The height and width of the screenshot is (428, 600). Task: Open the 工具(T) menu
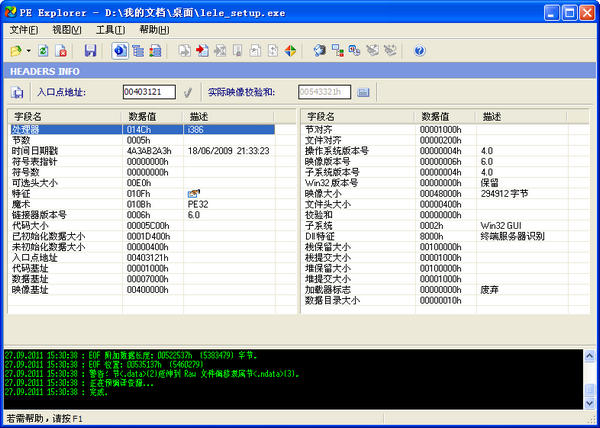[109, 30]
